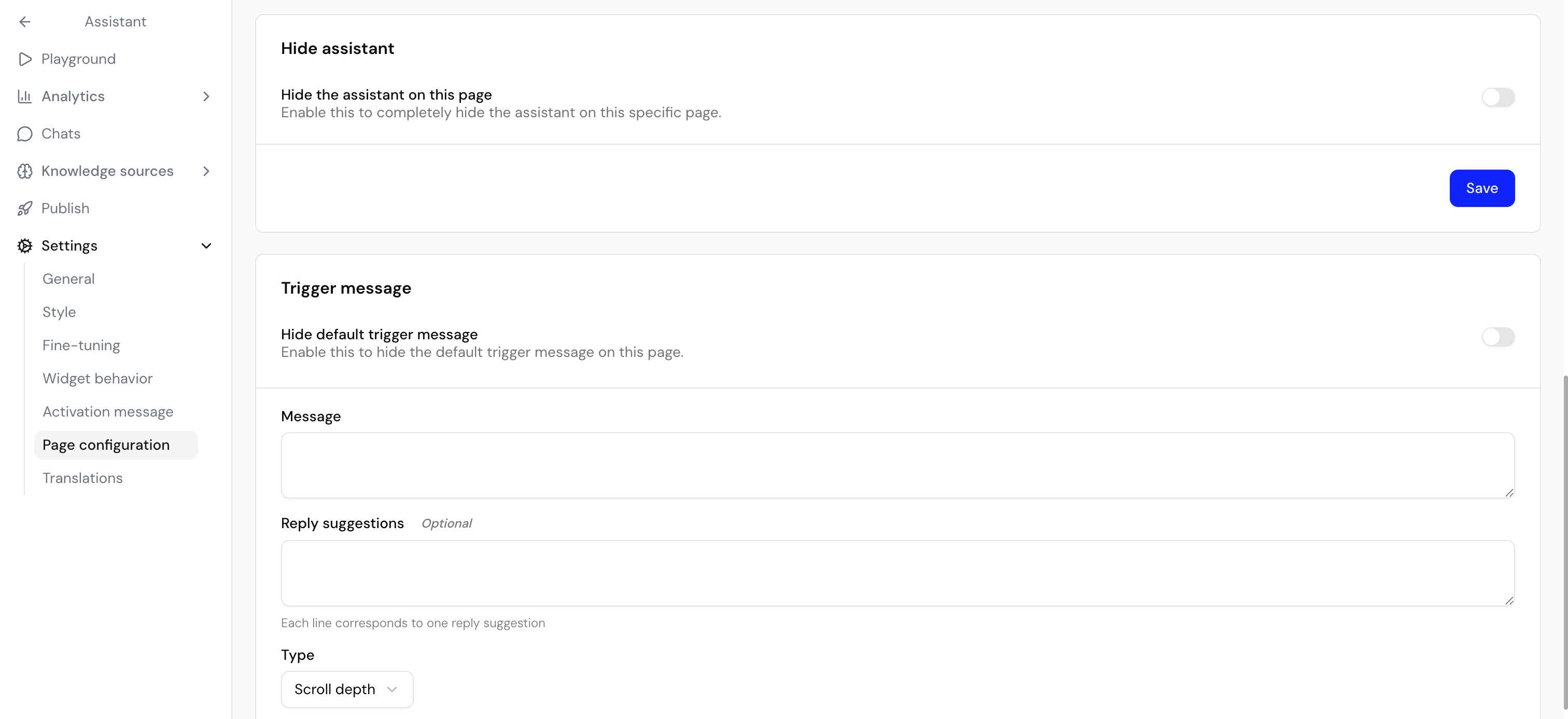Click the Optional label text
Image resolution: width=1568 pixels, height=719 pixels.
pyautogui.click(x=447, y=523)
